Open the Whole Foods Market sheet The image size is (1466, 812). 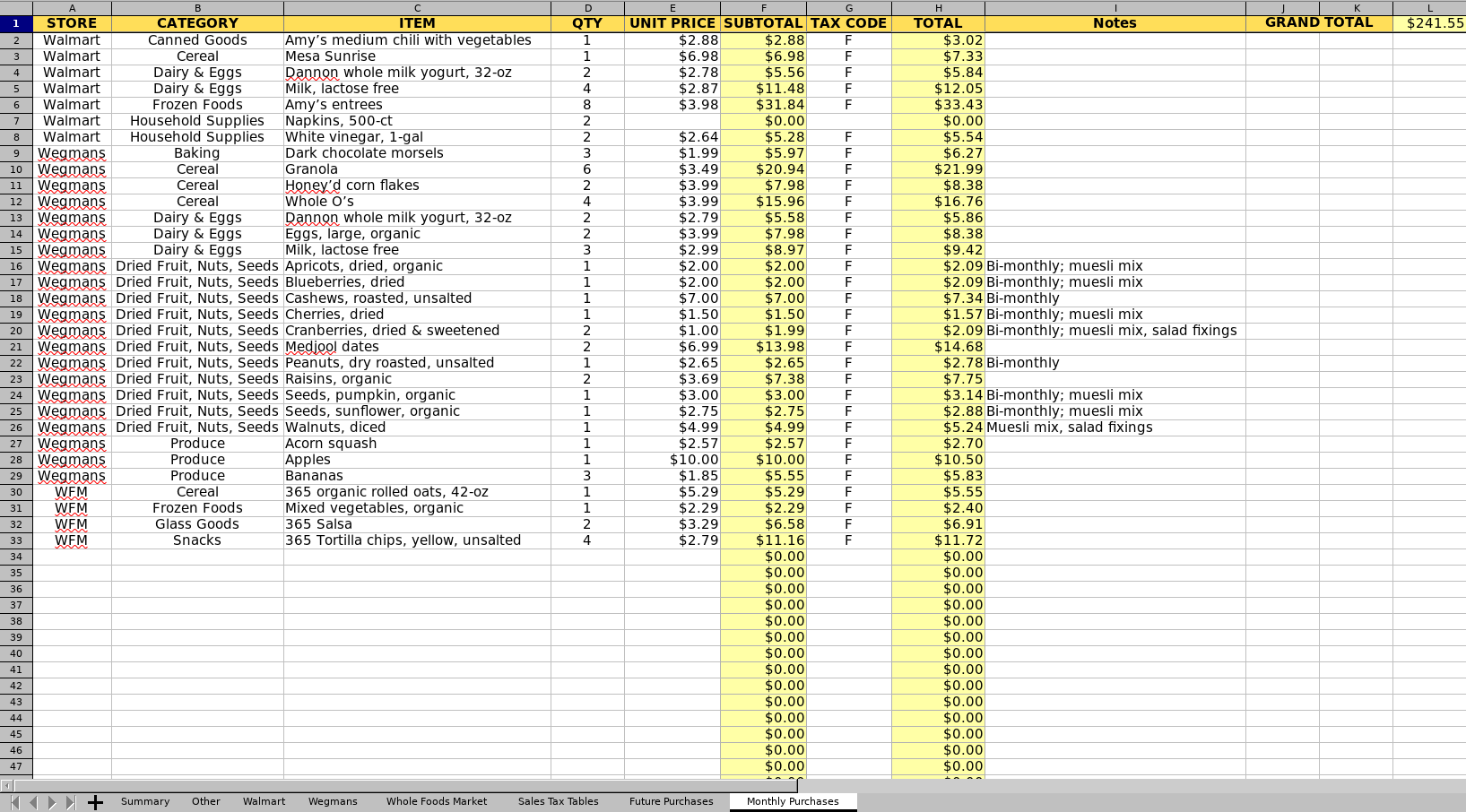click(x=437, y=801)
